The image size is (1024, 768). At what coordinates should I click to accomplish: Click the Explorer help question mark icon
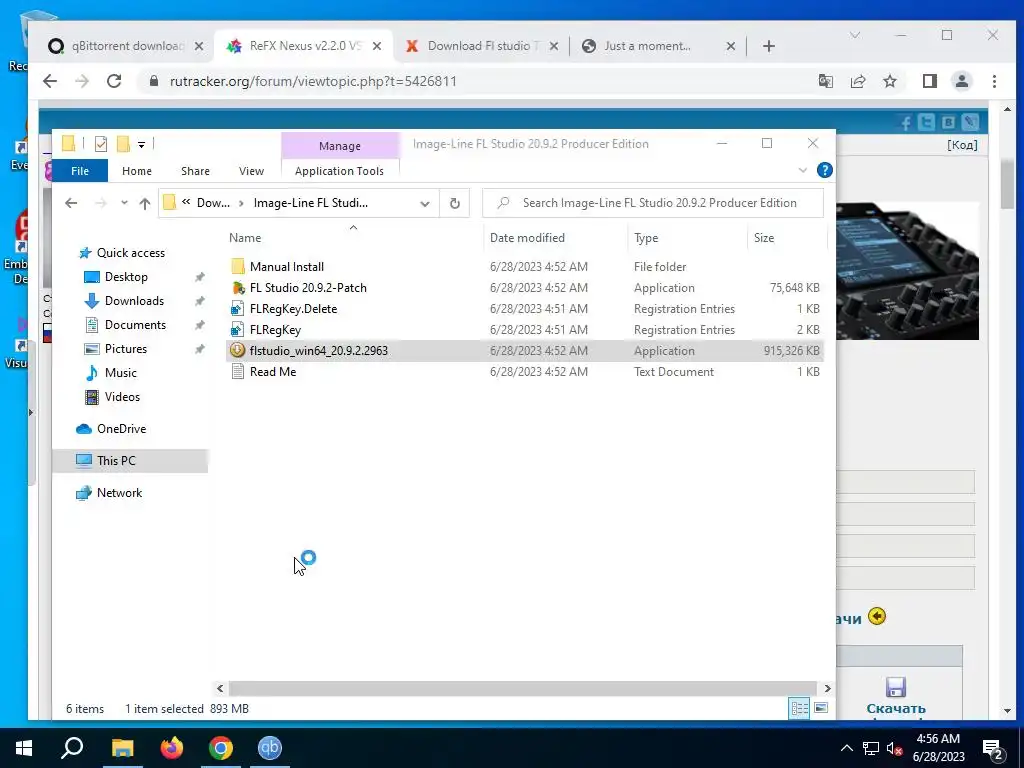click(824, 170)
